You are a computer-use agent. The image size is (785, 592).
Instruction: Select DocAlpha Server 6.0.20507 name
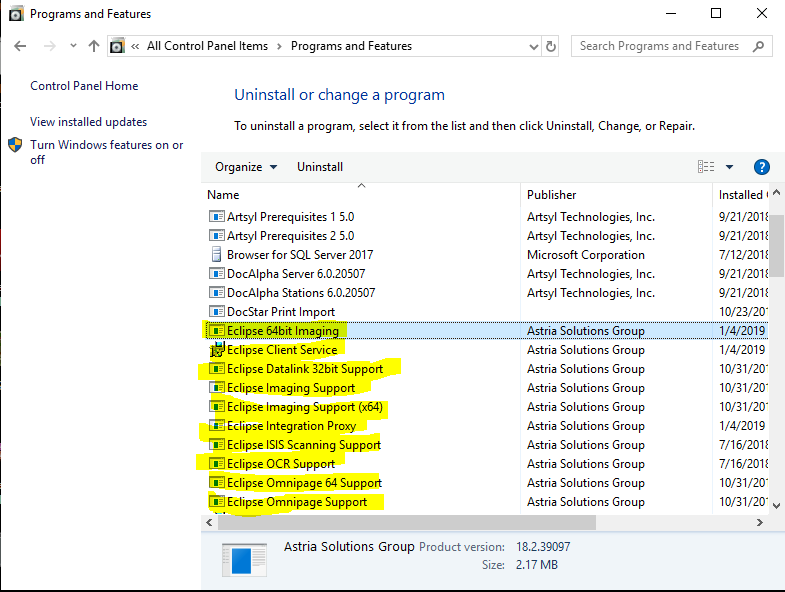296,274
